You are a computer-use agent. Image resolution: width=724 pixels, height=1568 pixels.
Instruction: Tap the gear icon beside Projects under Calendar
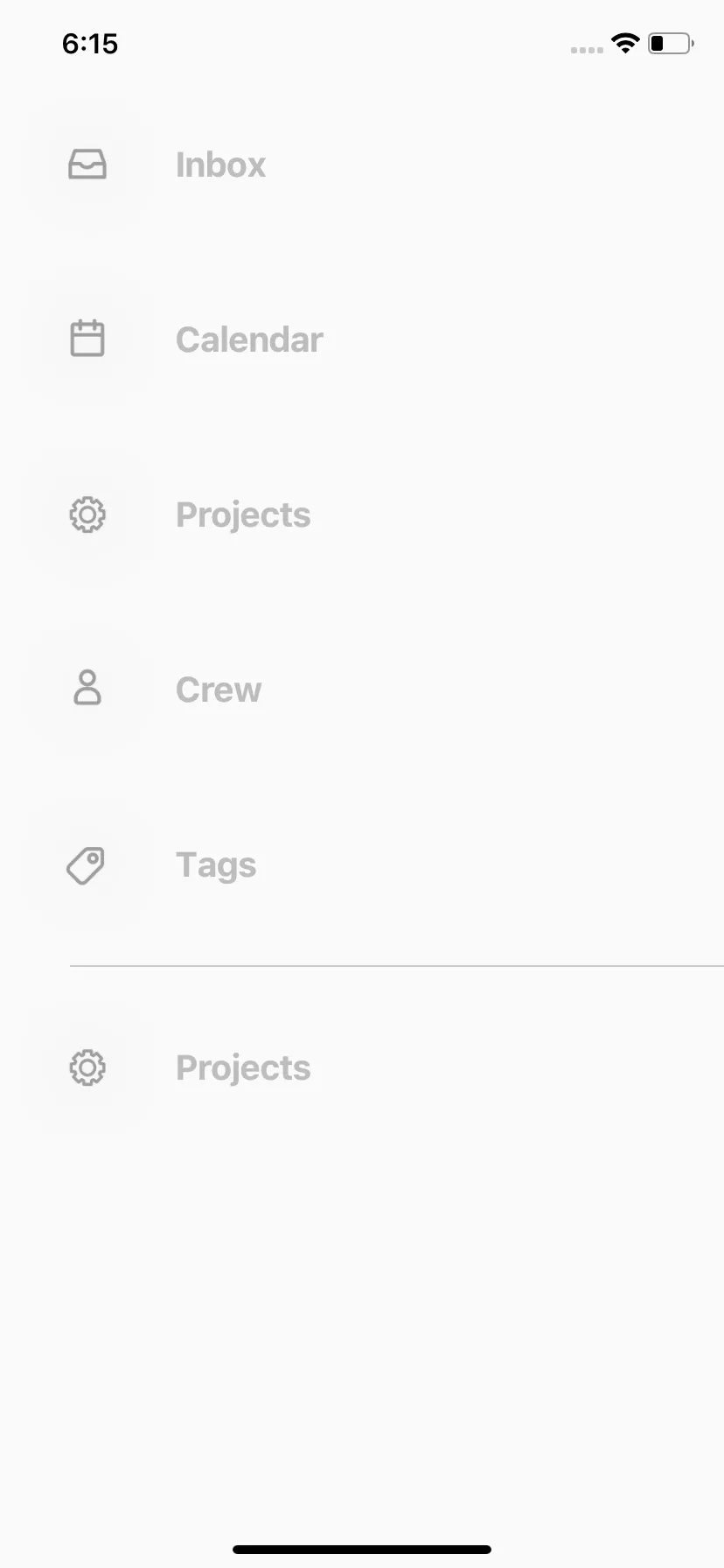tap(87, 514)
